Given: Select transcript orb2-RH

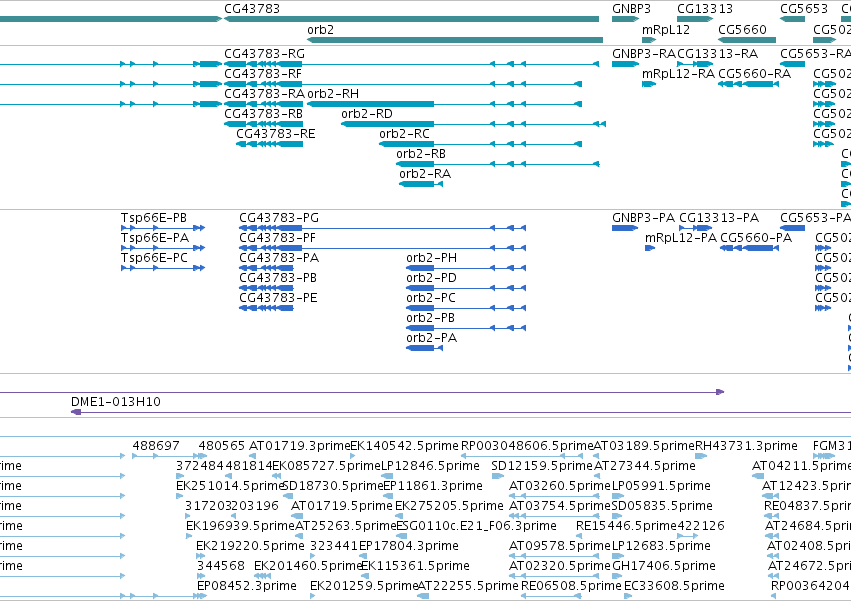Looking at the screenshot, I should point(333,94).
